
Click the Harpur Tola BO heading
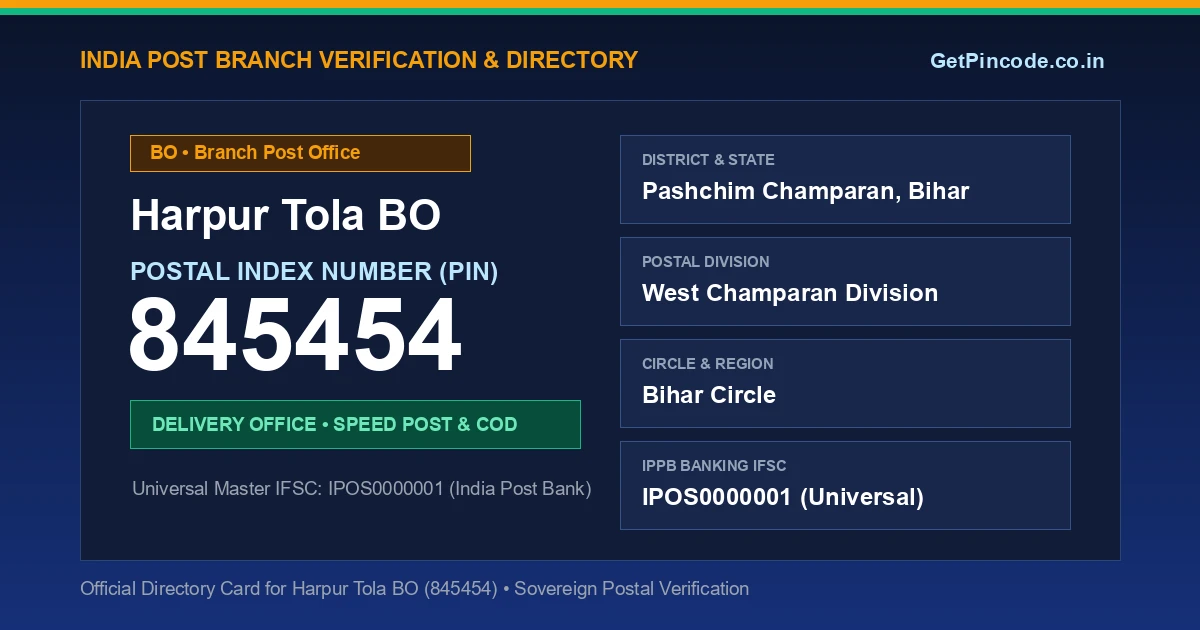point(285,216)
